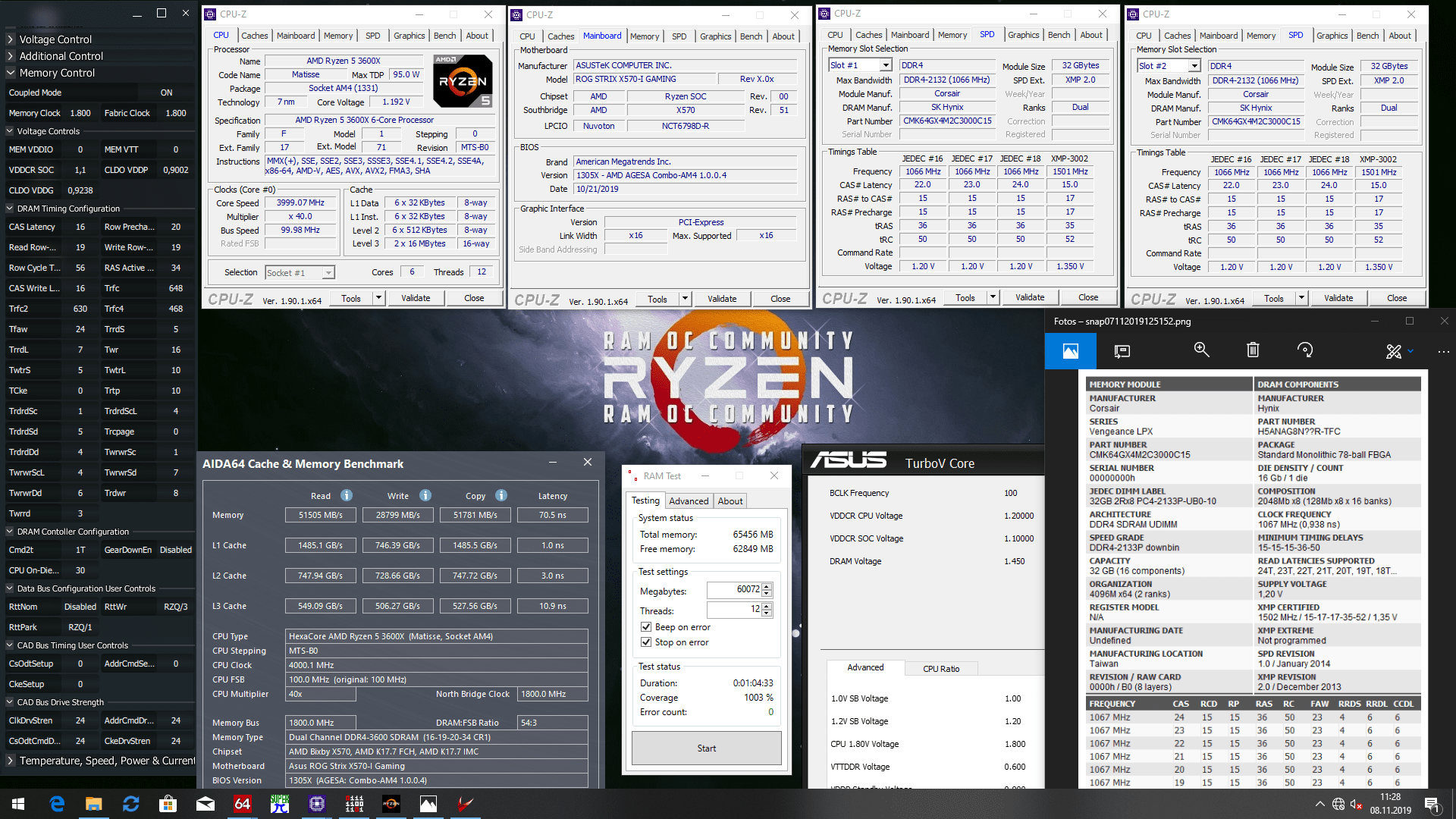Open the About tab in RAM Test
The height and width of the screenshot is (819, 1456).
(730, 501)
